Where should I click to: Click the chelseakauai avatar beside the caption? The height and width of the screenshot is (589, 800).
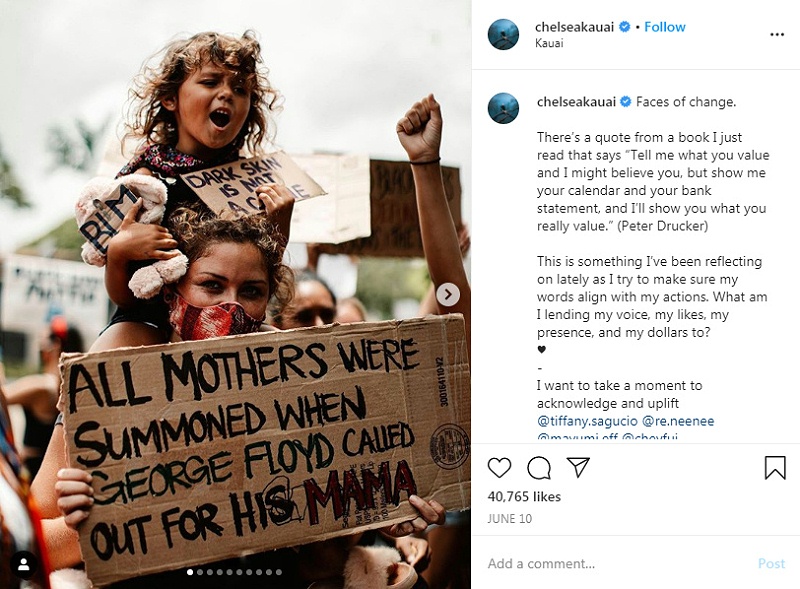coord(503,108)
